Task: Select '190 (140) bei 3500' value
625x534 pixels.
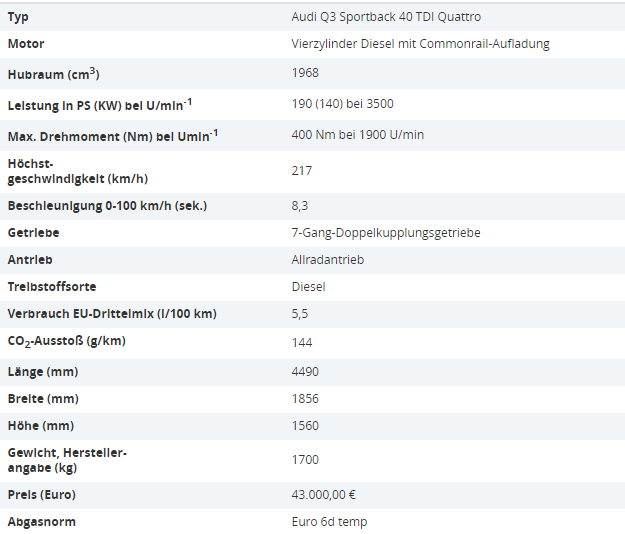Action: (x=342, y=104)
